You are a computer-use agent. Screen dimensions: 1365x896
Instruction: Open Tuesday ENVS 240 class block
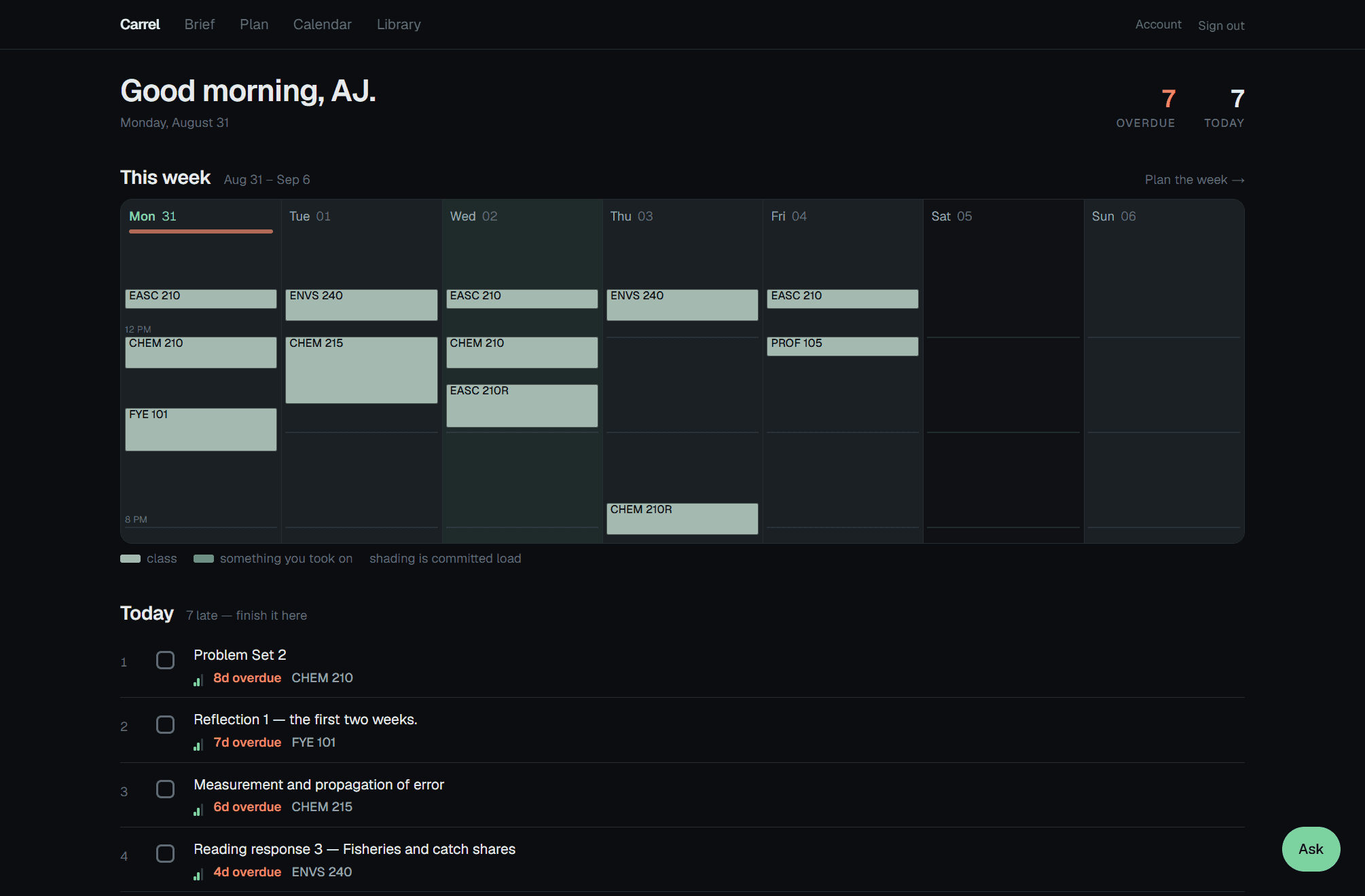361,305
